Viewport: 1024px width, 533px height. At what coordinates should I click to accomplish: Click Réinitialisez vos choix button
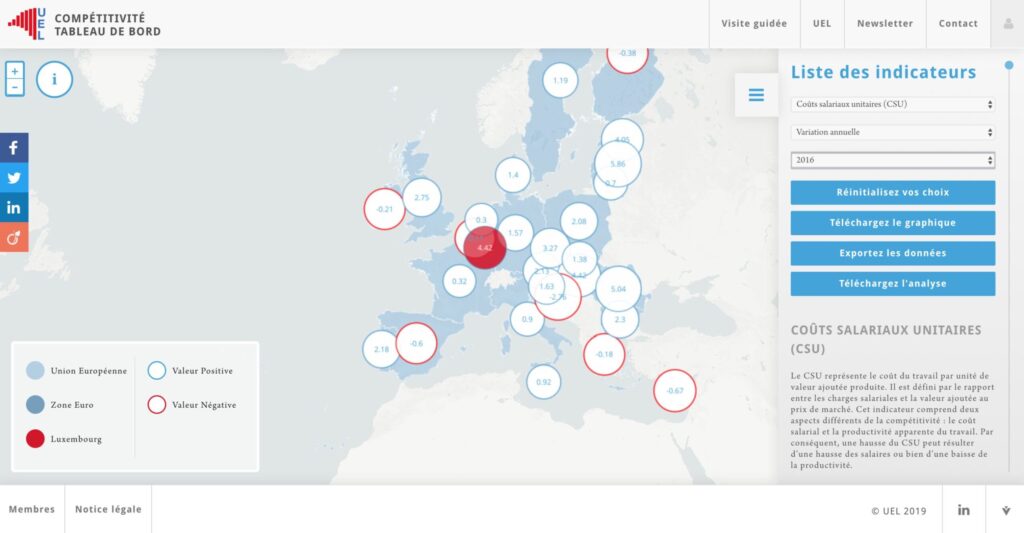pyautogui.click(x=892, y=192)
